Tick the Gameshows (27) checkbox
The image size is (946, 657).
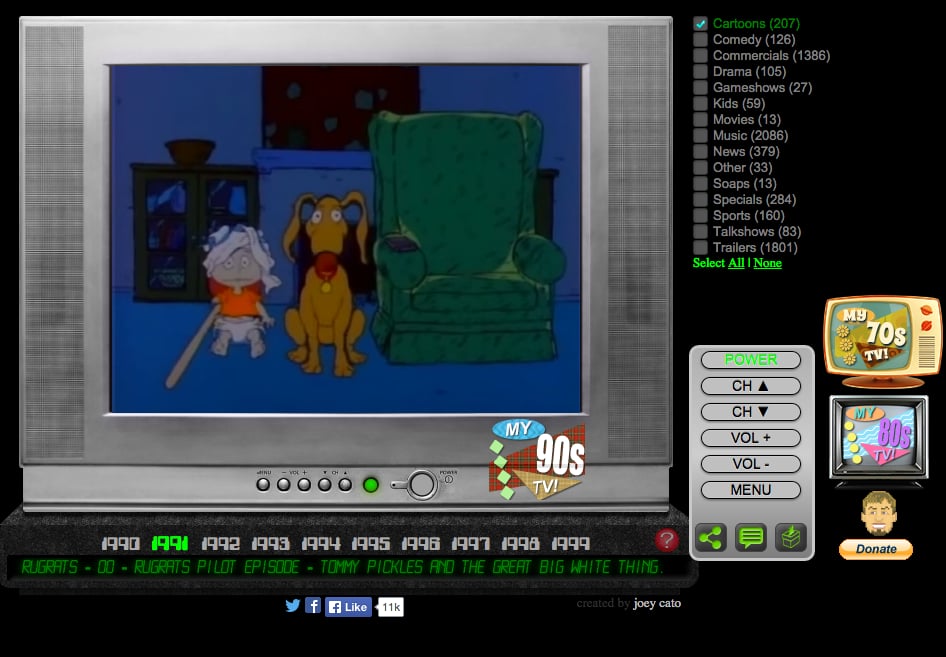tap(700, 87)
